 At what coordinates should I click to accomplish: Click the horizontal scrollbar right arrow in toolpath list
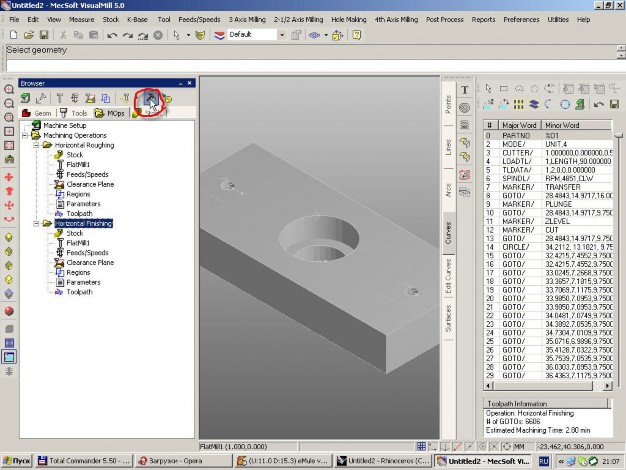tap(607, 386)
